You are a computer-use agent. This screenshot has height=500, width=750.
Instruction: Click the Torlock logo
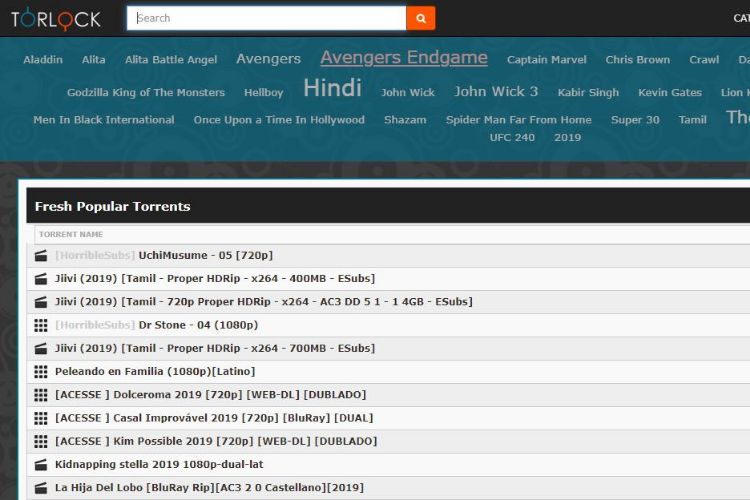click(55, 19)
